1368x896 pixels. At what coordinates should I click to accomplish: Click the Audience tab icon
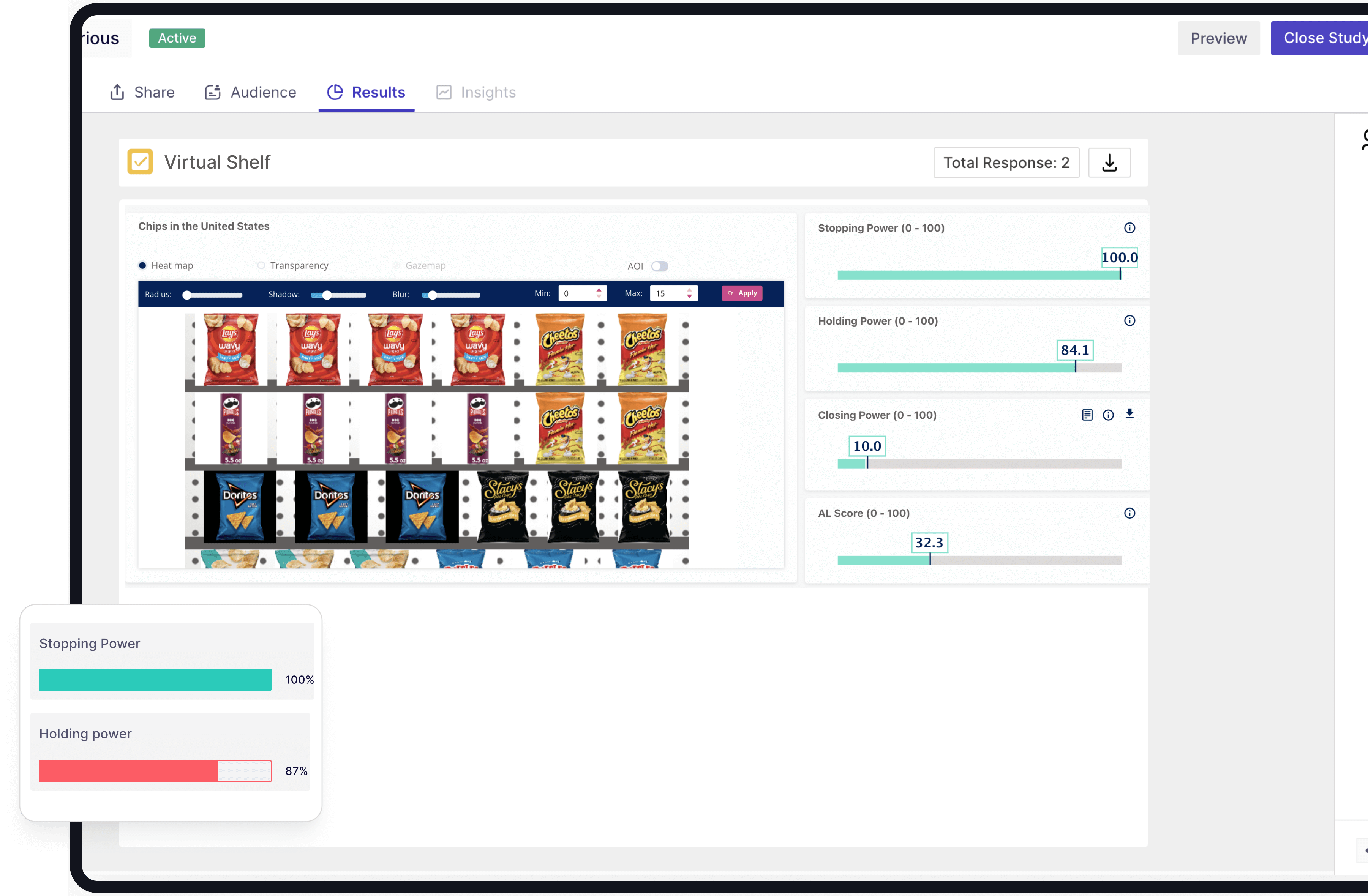pos(213,92)
